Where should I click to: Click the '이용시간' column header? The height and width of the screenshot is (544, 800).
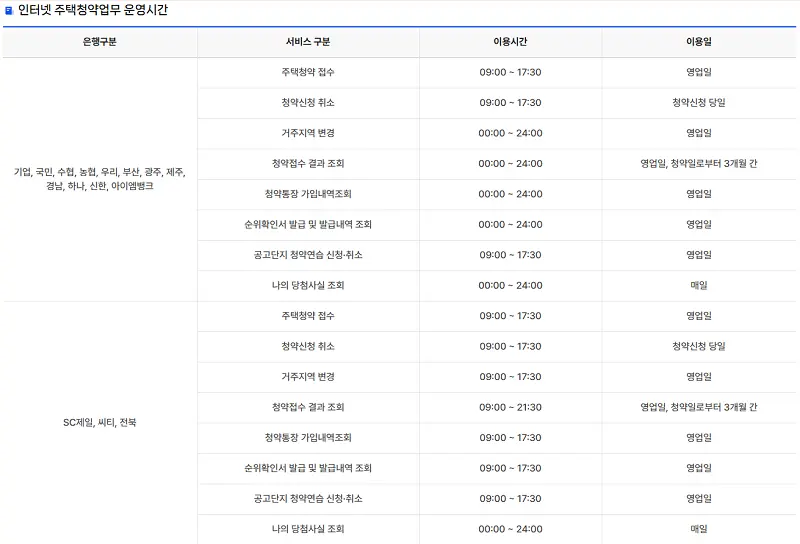(x=510, y=42)
